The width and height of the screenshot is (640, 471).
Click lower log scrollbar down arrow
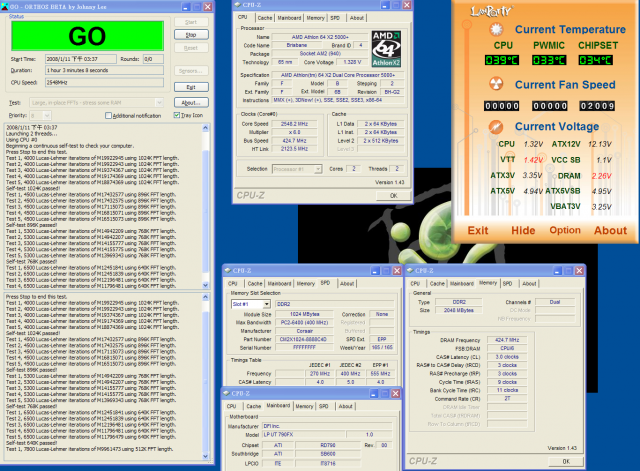click(205, 456)
